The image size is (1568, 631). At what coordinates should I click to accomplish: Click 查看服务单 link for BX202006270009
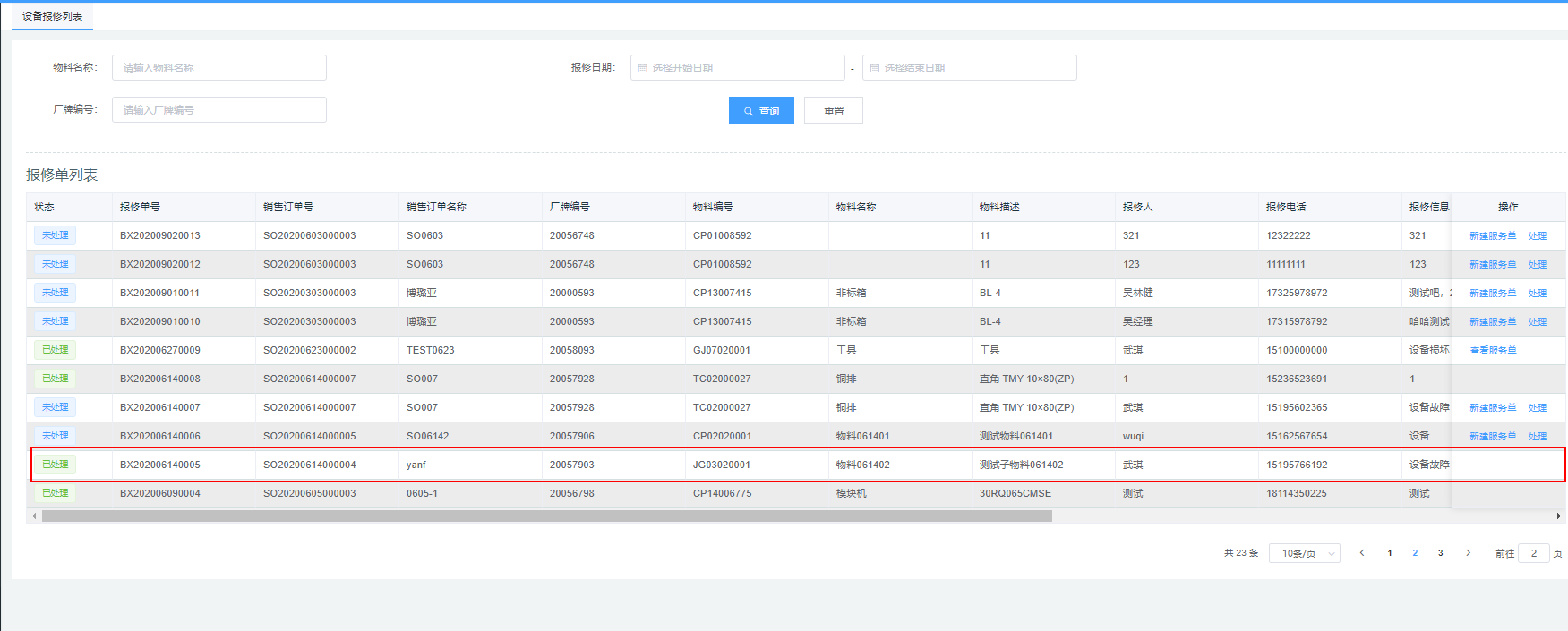(x=1493, y=351)
